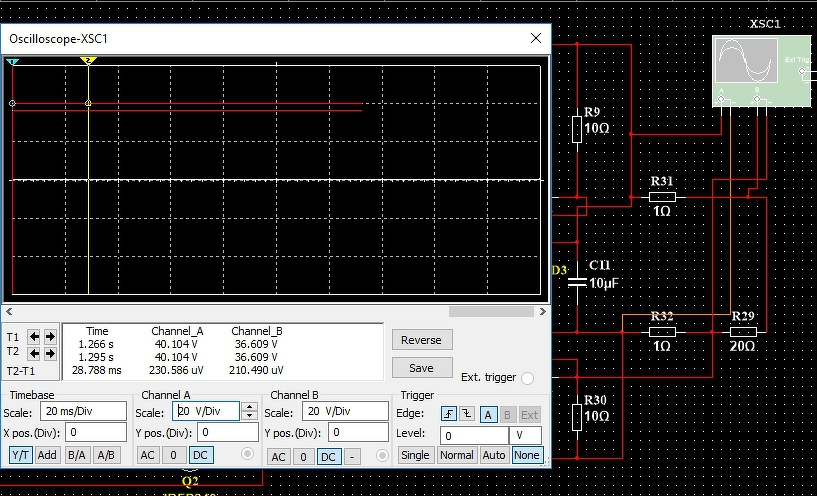Click the 10µF value label of C11
The image size is (817, 496).
[x=603, y=283]
